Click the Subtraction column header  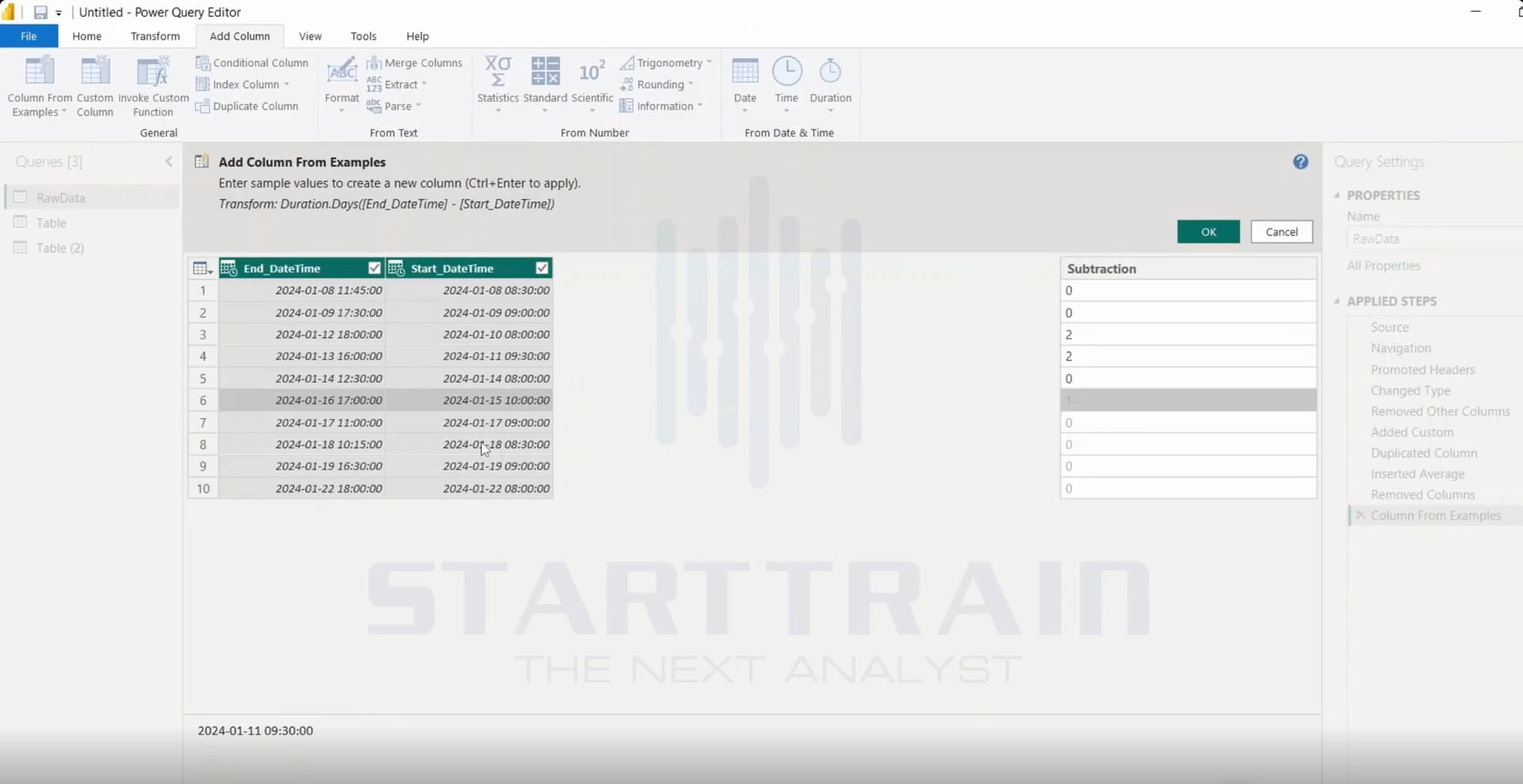[x=1188, y=268]
